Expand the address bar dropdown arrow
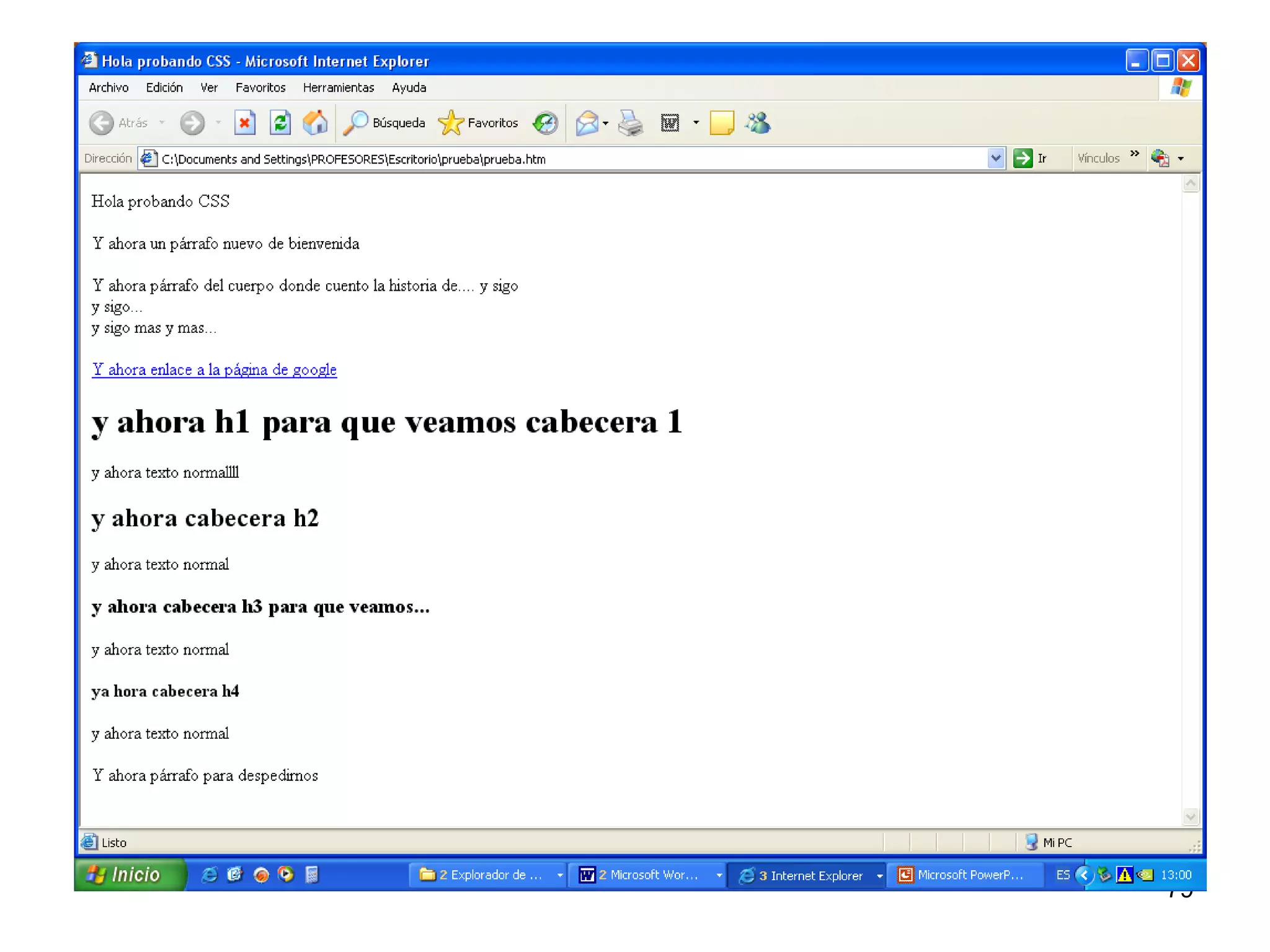The height and width of the screenshot is (952, 1270). tap(995, 158)
